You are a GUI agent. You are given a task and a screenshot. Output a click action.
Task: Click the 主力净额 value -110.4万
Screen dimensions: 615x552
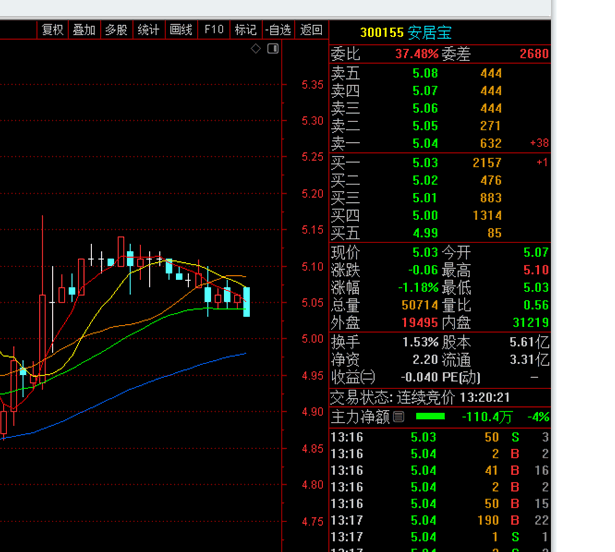pyautogui.click(x=487, y=417)
